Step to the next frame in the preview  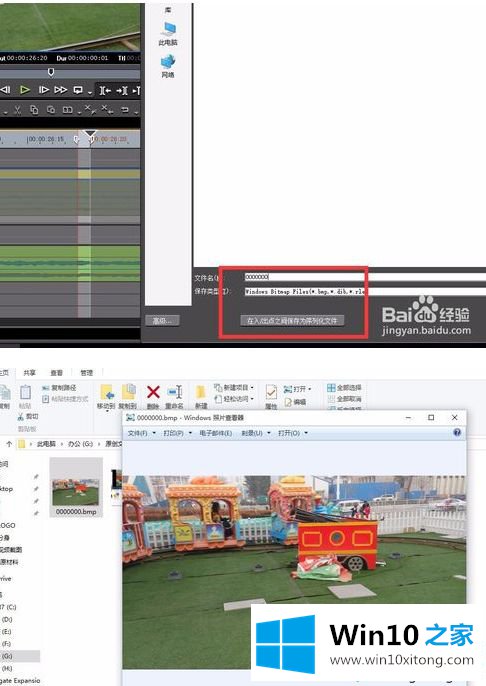pos(43,90)
